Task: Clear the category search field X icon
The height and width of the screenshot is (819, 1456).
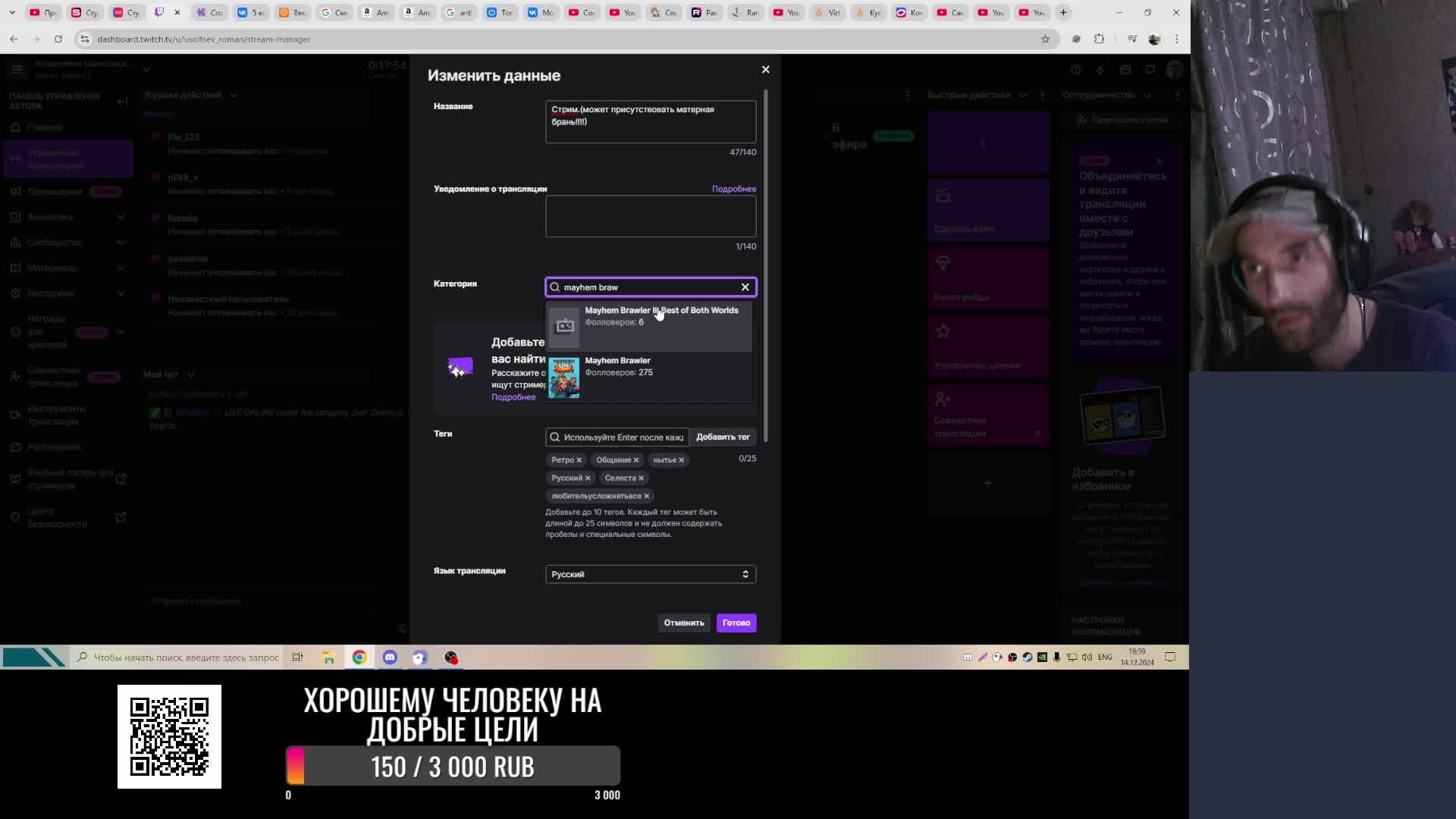Action: point(745,287)
